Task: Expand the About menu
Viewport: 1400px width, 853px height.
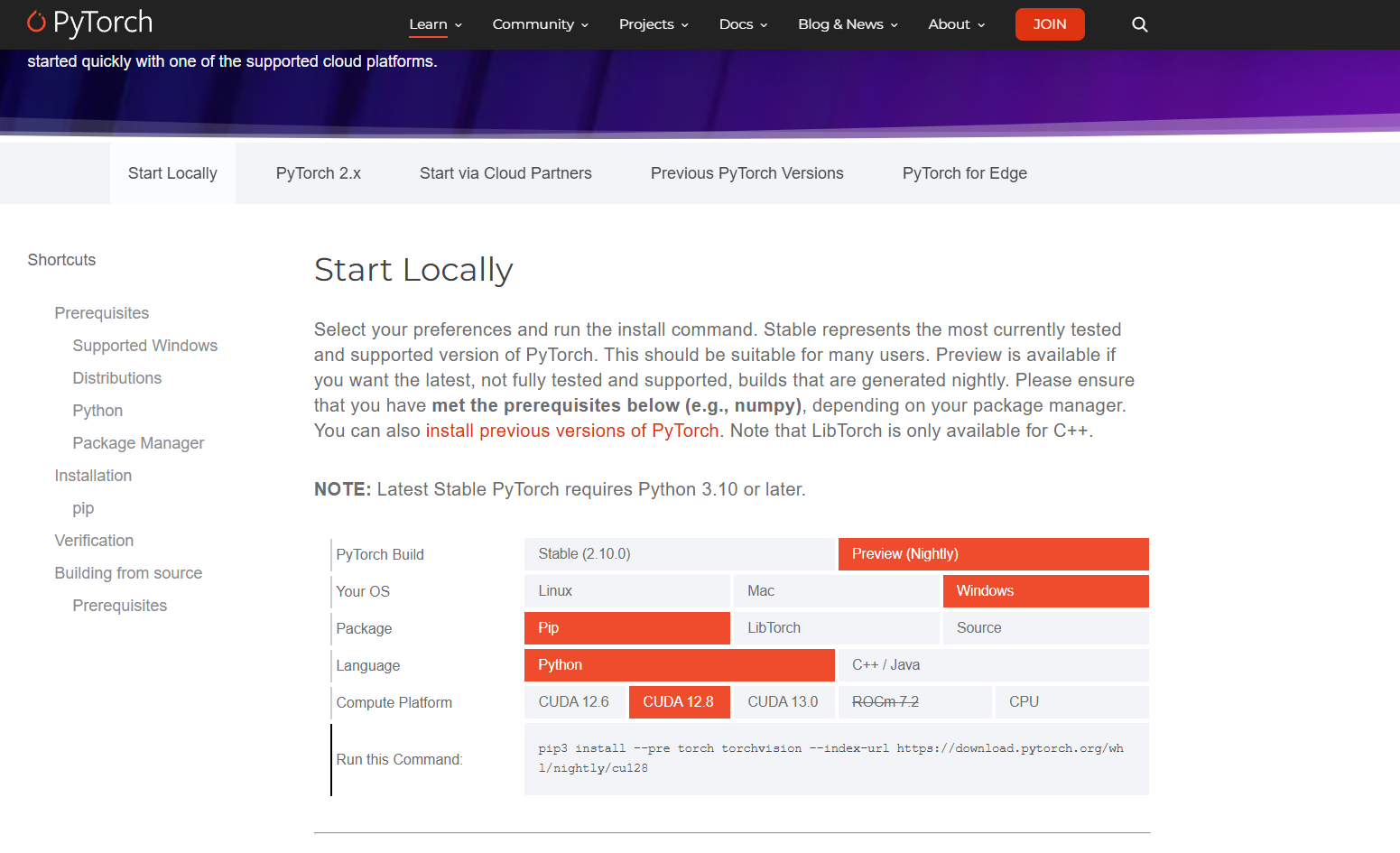Action: [x=957, y=24]
